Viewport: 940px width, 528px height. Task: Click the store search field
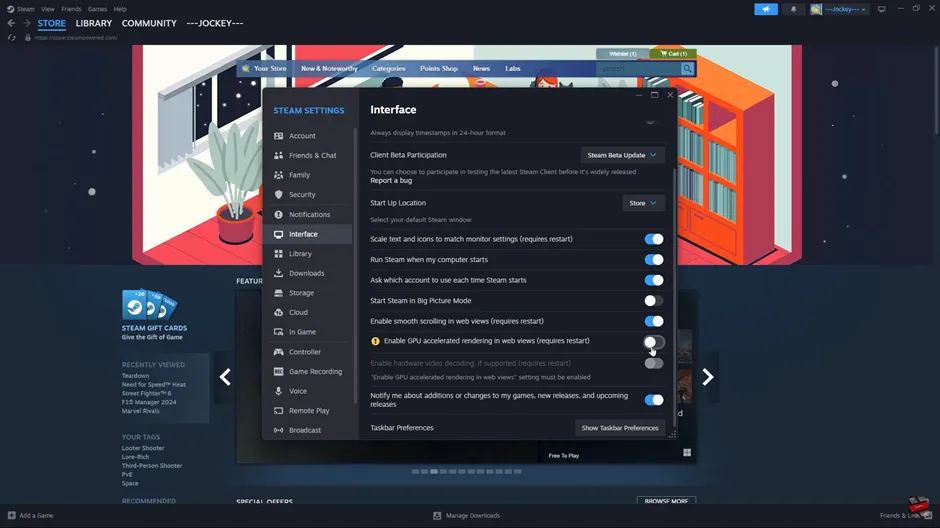[639, 69]
